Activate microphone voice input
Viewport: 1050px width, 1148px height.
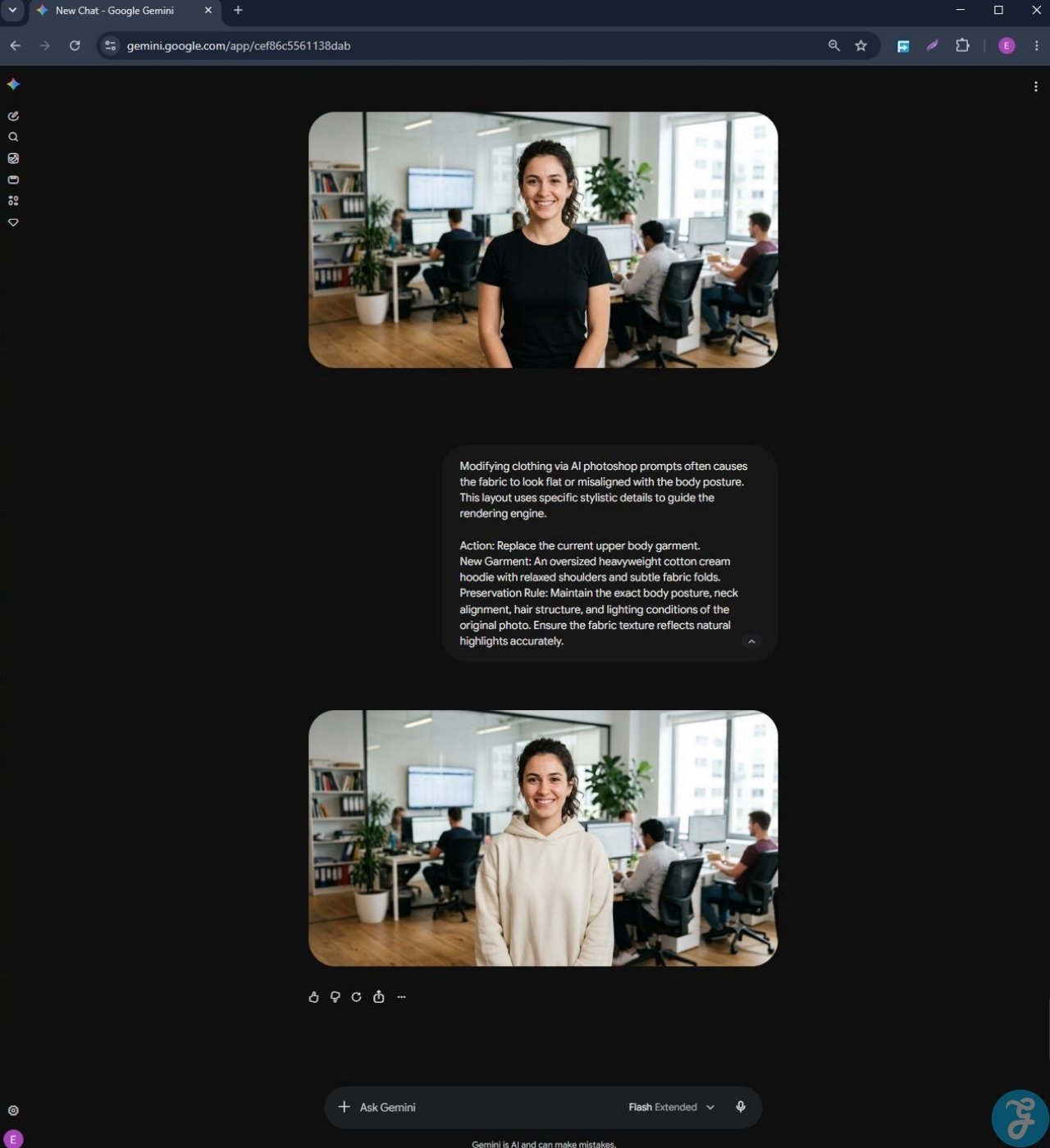[741, 1107]
